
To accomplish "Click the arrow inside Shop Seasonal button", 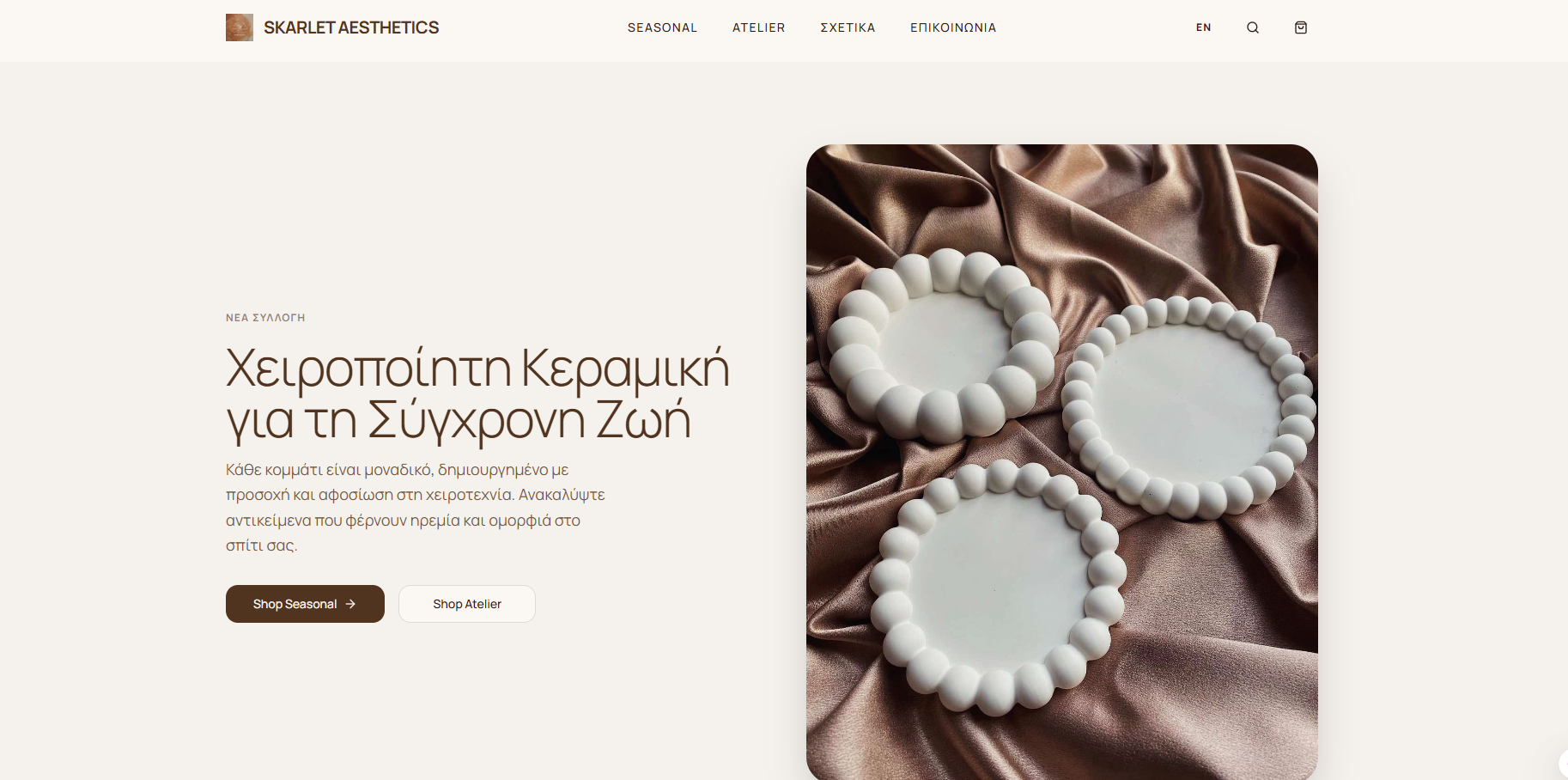I will 350,604.
